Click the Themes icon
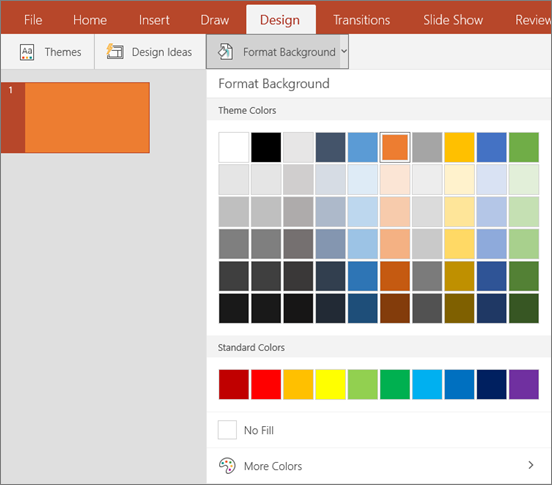 point(27,52)
